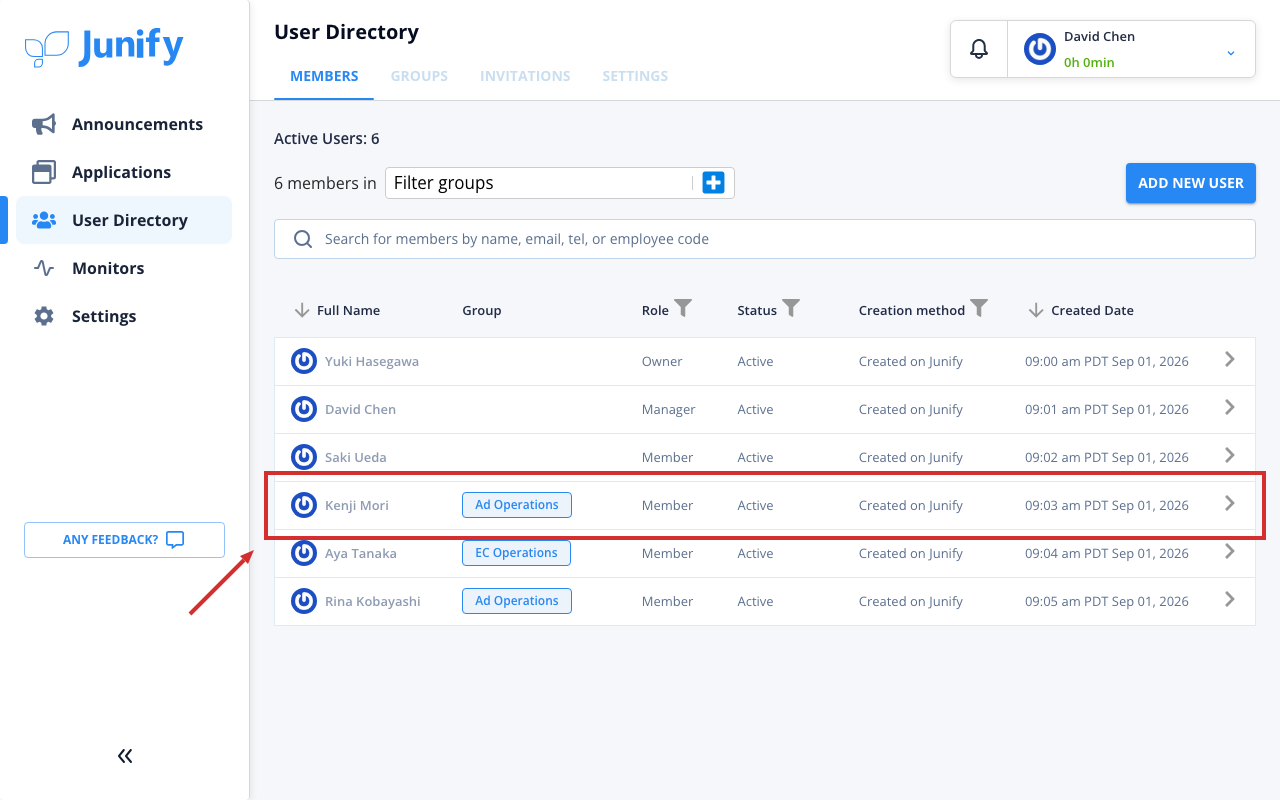Screen dimensions: 1280x800
Task: Click Yuki Hasegawa's avatar icon
Action: (304, 361)
